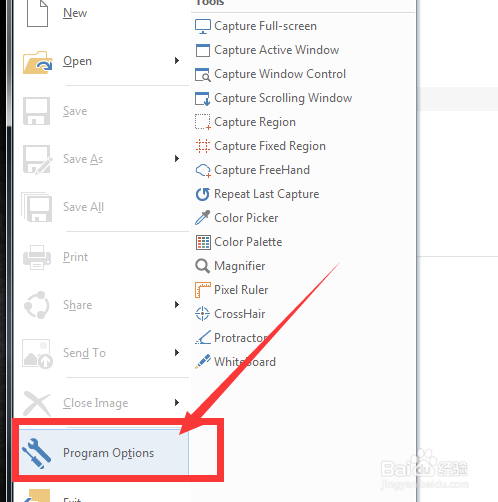This screenshot has width=498, height=502.
Task: Click the Send To picture icon
Action: click(x=37, y=354)
